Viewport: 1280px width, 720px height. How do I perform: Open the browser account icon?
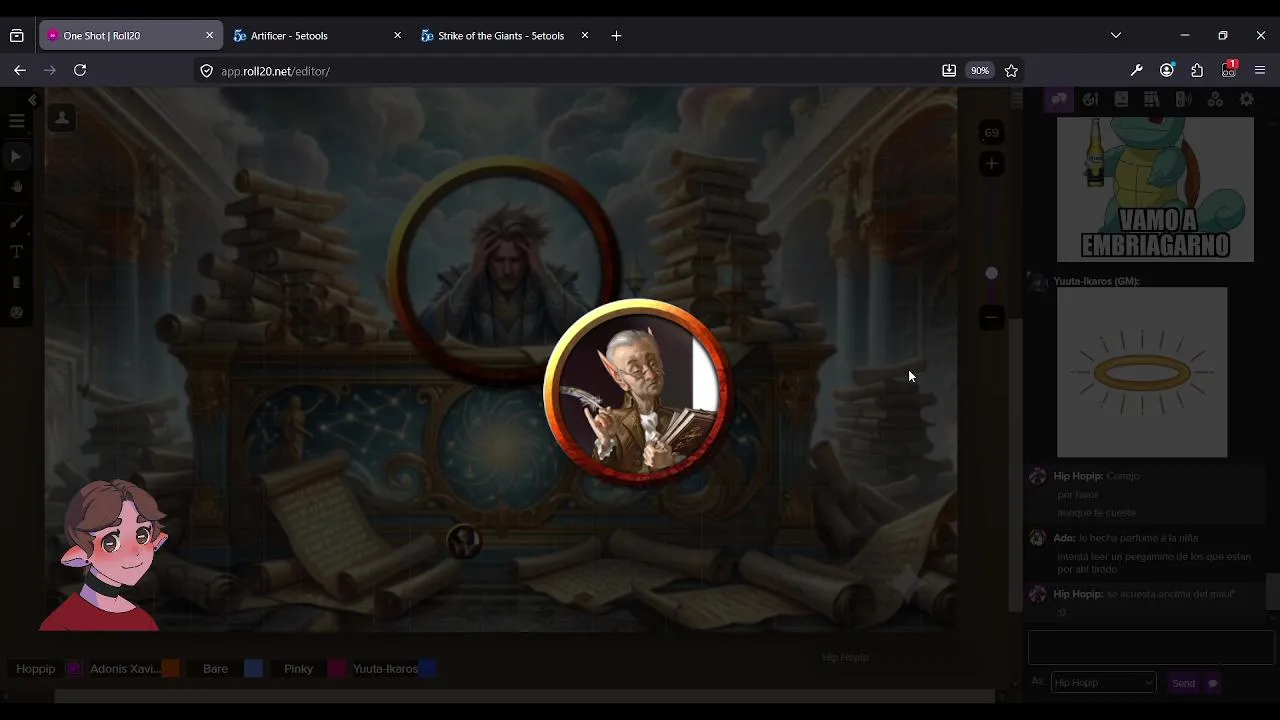[x=1167, y=71]
